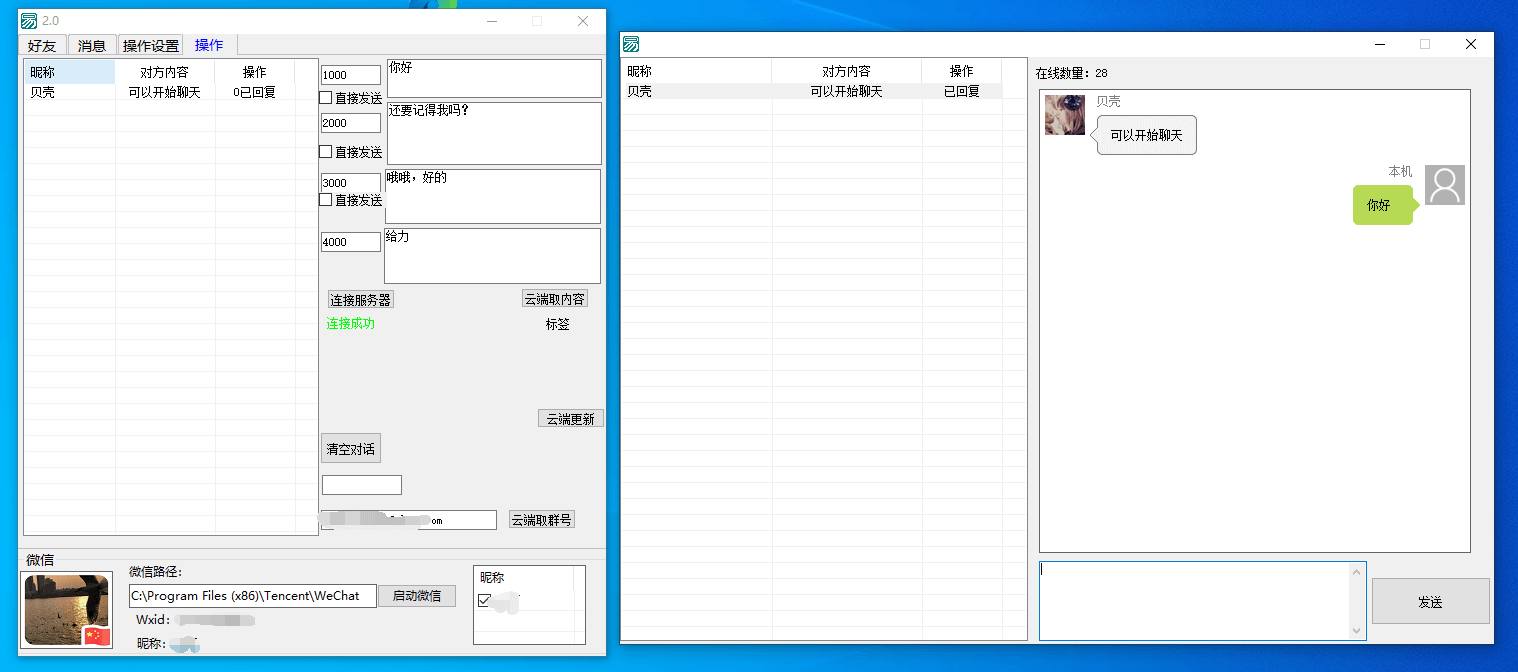Click the 易 icon on right chat window

[631, 44]
